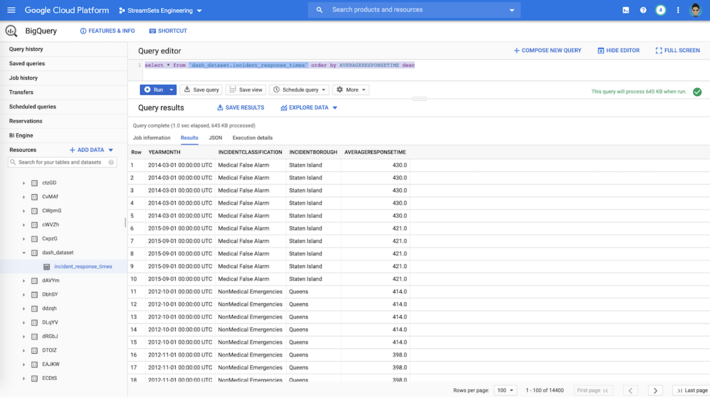Click the help icon in resources search
Screen dimensions: 710x398
click(111, 162)
